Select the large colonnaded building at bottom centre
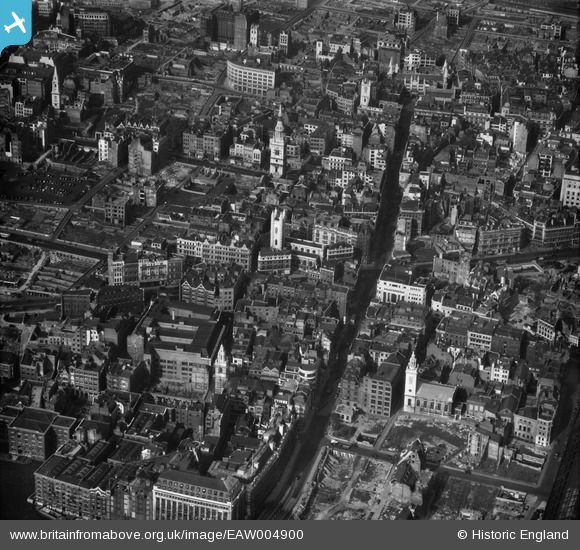 pos(197,497)
